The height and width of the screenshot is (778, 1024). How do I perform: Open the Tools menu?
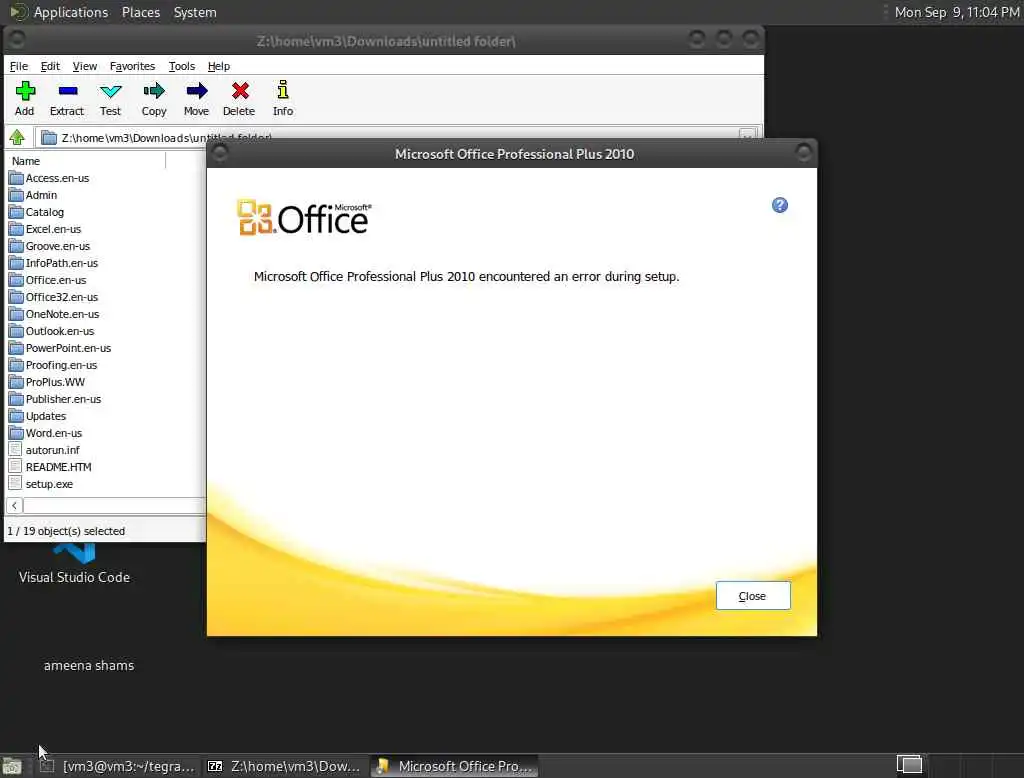pos(182,66)
